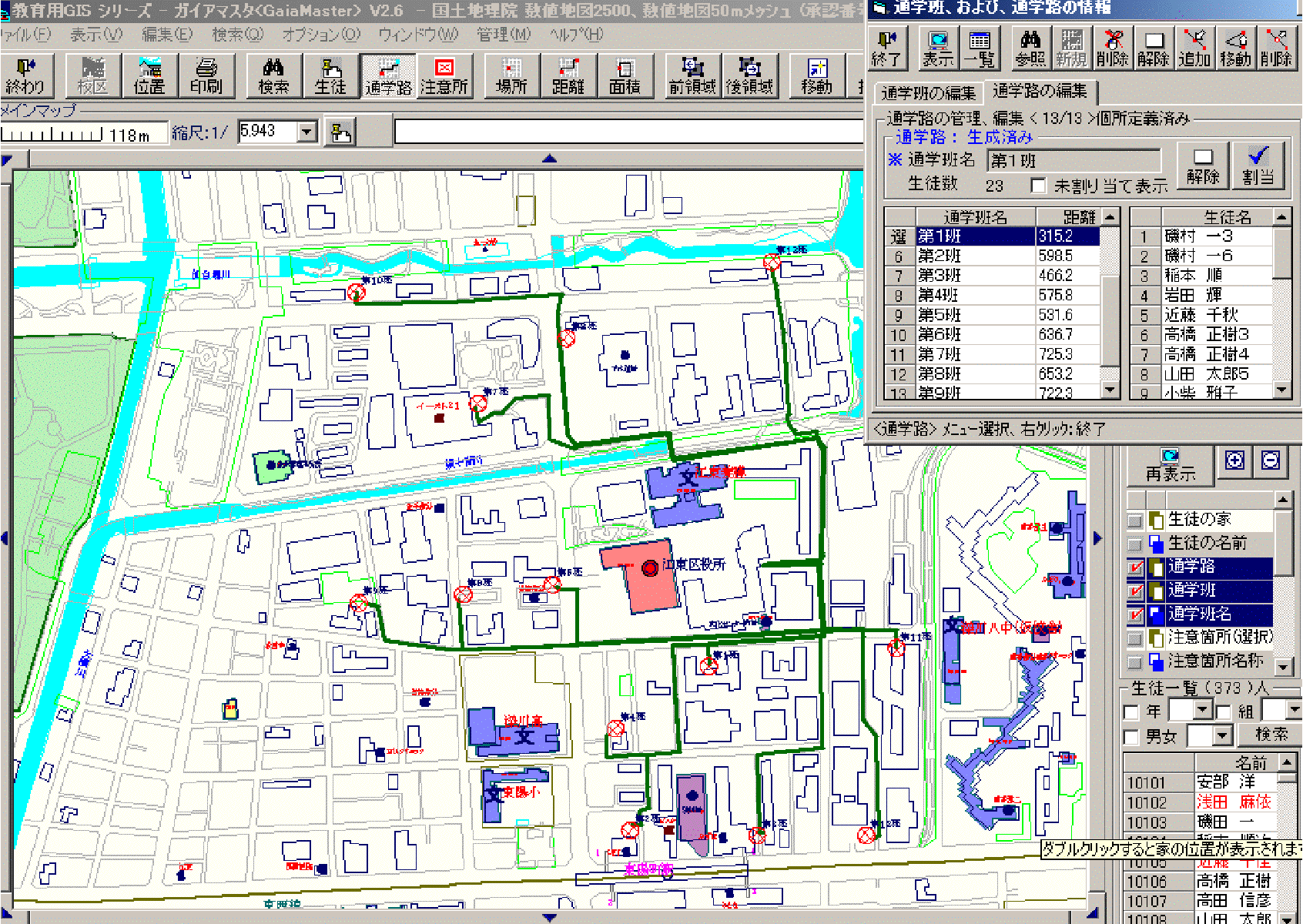Go to 前領域 previous region

692,75
